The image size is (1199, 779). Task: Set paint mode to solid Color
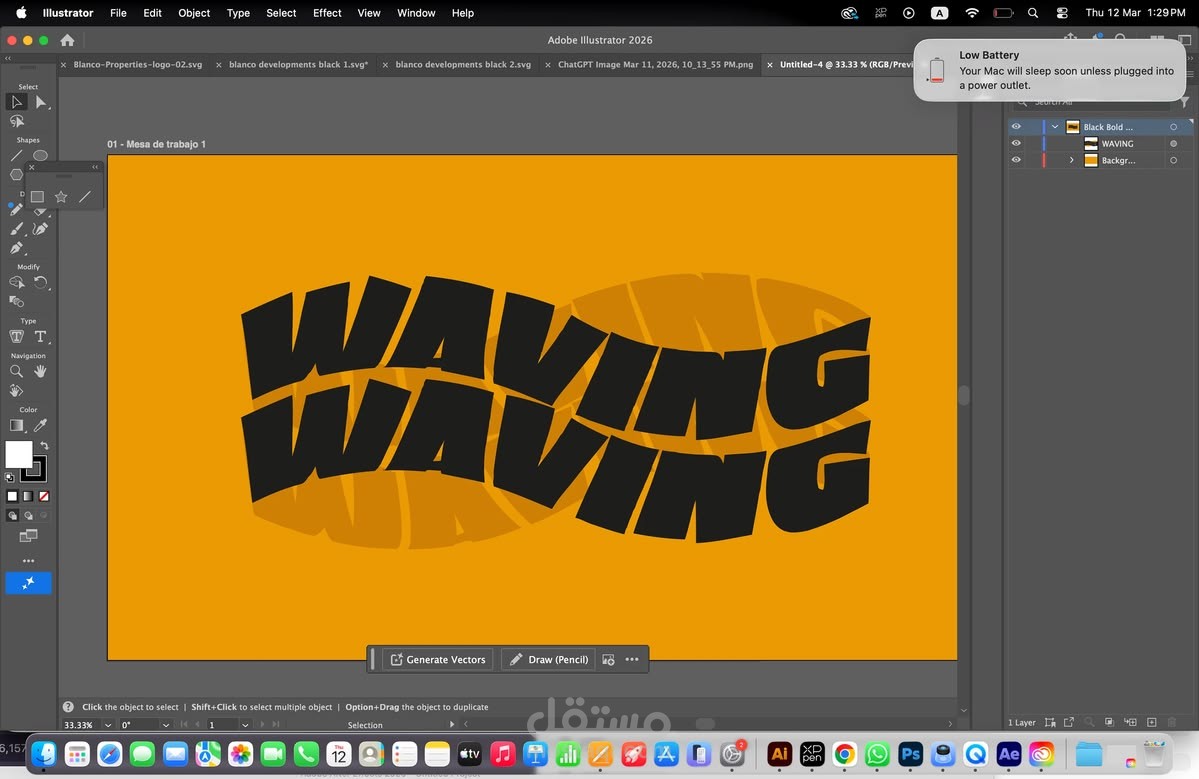click(x=12, y=496)
